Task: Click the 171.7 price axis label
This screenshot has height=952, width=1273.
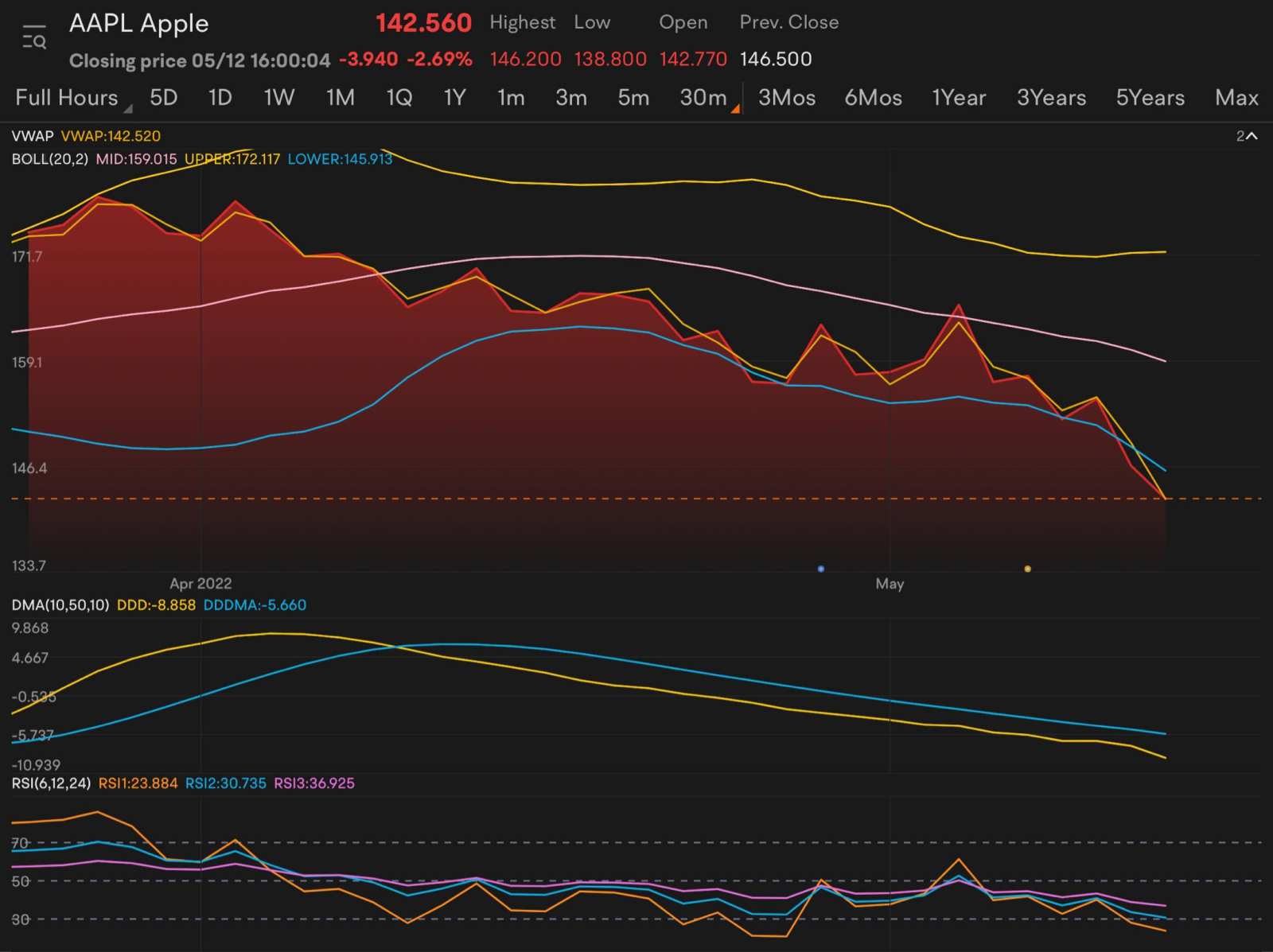Action: tap(27, 257)
